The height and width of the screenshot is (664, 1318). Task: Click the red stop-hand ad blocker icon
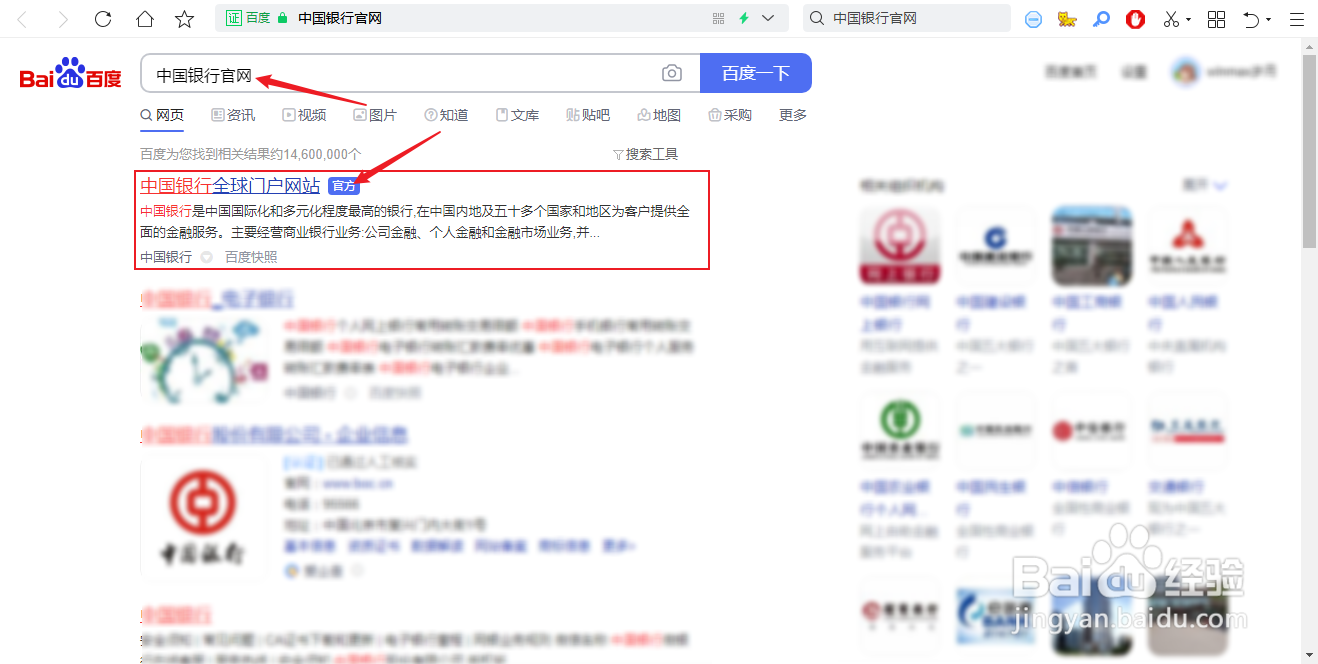[1135, 19]
